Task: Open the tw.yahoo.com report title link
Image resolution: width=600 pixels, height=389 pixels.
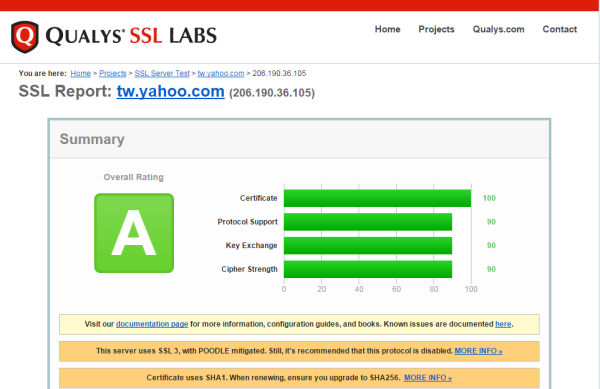Action: coord(170,91)
